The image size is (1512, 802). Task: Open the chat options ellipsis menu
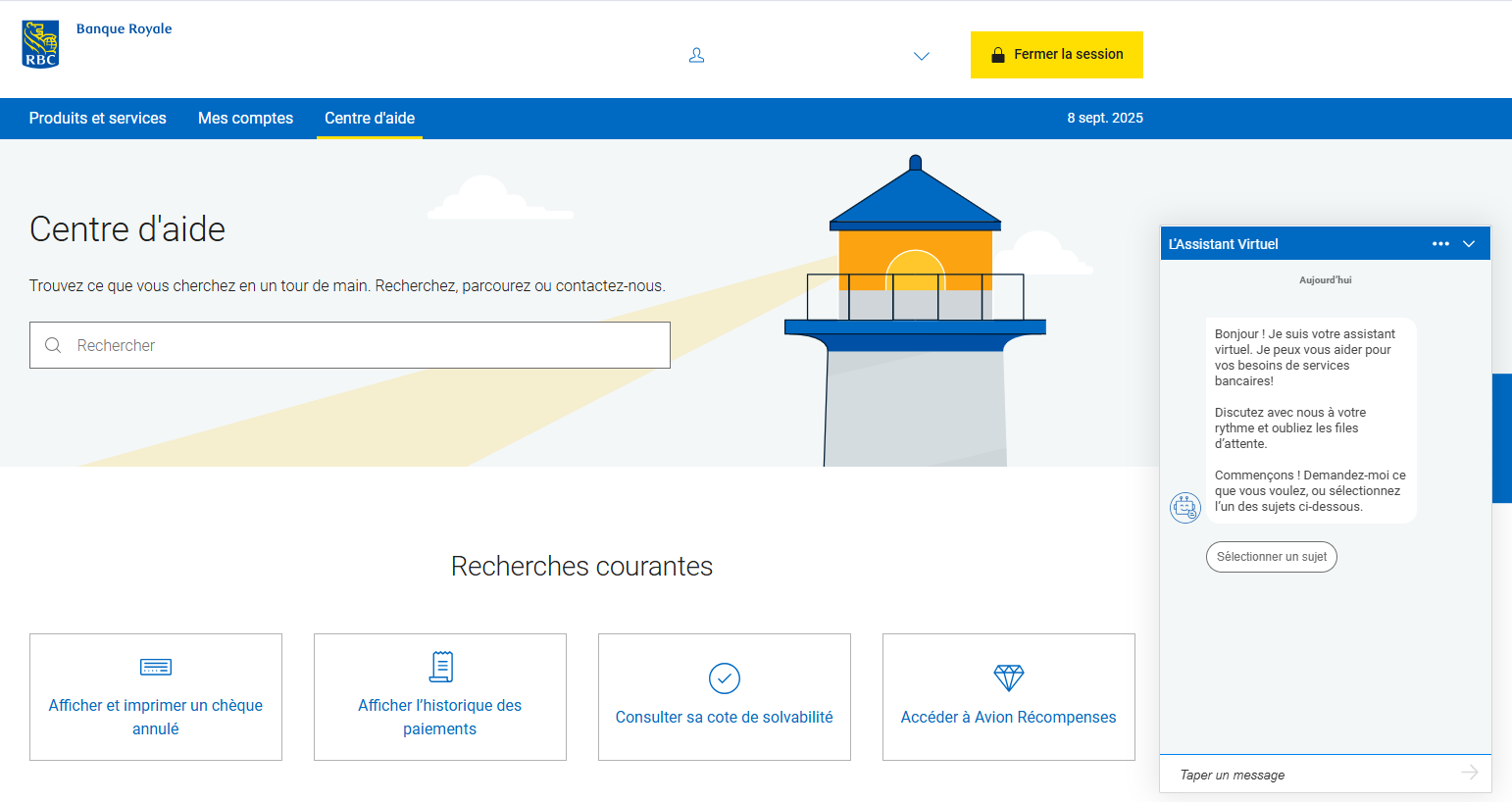(x=1440, y=243)
